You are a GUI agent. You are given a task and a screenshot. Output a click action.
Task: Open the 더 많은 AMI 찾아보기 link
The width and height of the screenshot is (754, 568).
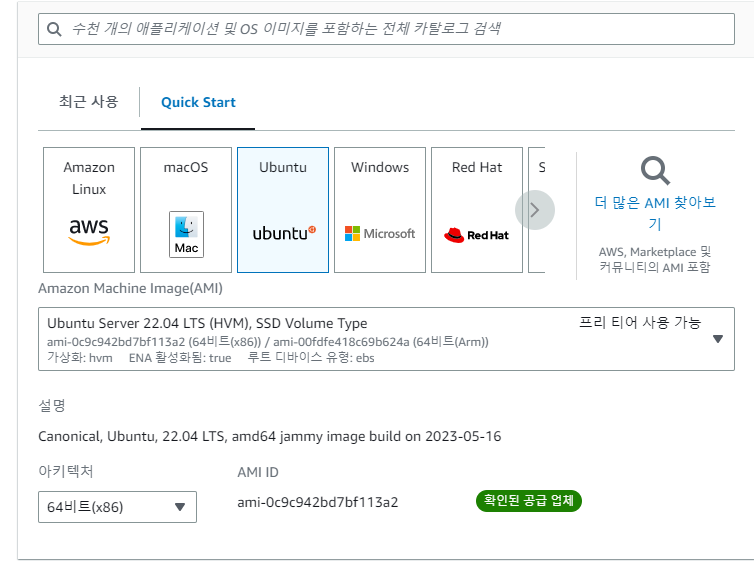(655, 213)
